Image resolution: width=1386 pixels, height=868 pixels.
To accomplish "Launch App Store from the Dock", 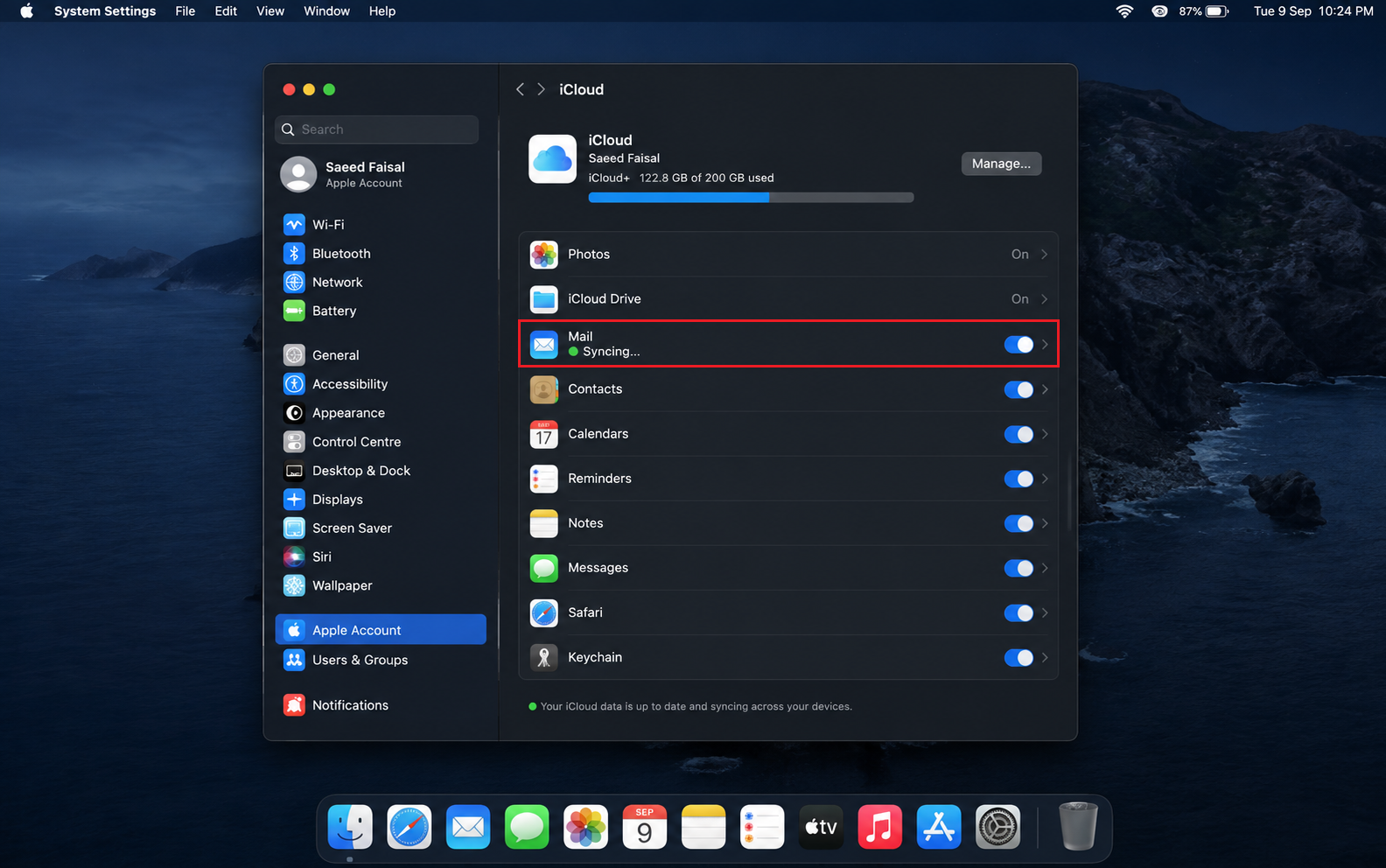I will tap(939, 827).
